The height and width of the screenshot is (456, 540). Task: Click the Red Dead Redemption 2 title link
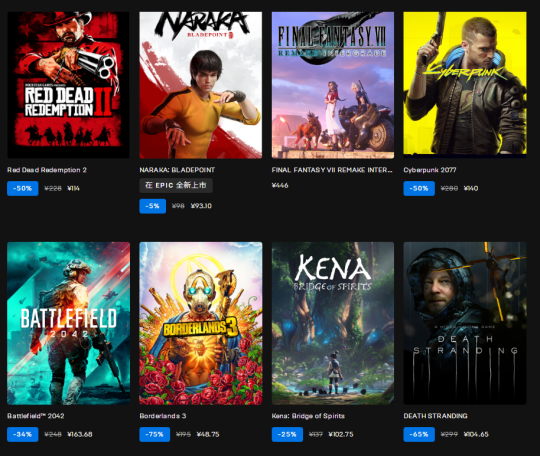(47, 170)
